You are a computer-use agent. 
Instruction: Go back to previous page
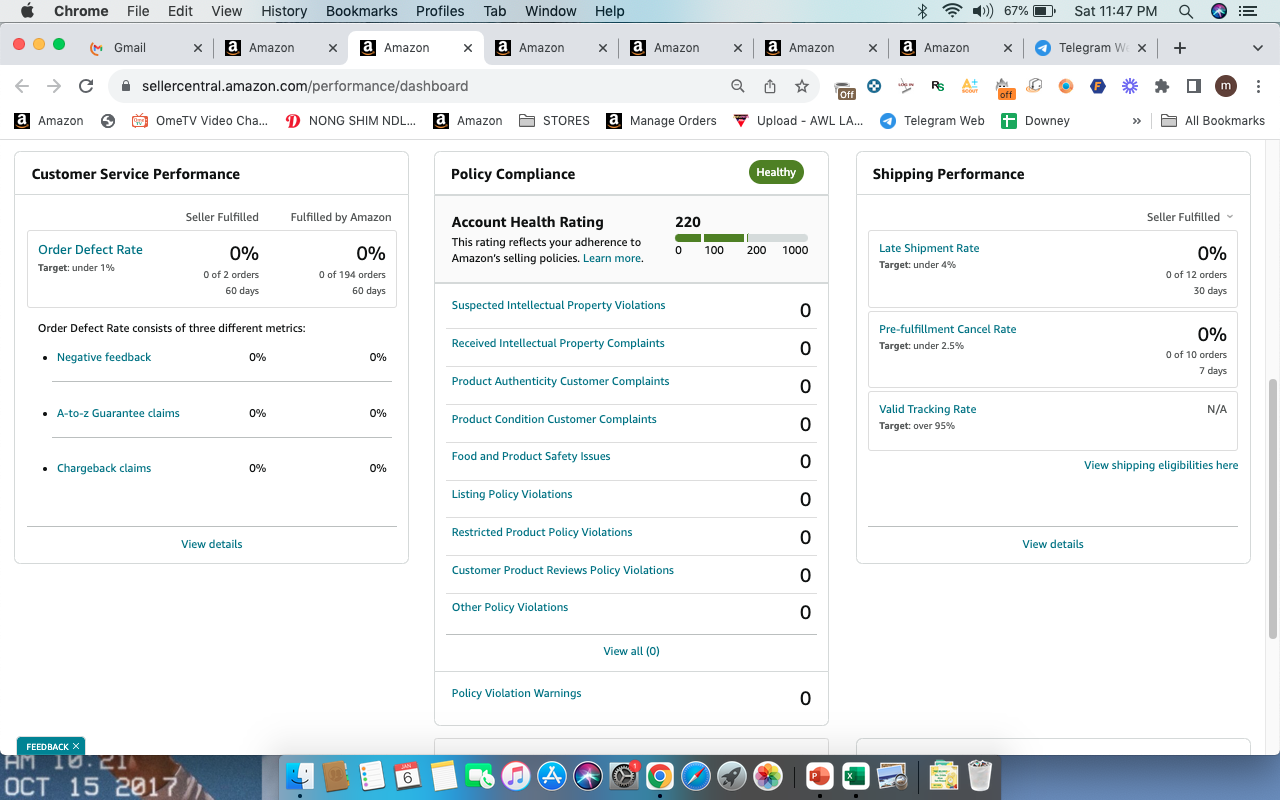(22, 86)
